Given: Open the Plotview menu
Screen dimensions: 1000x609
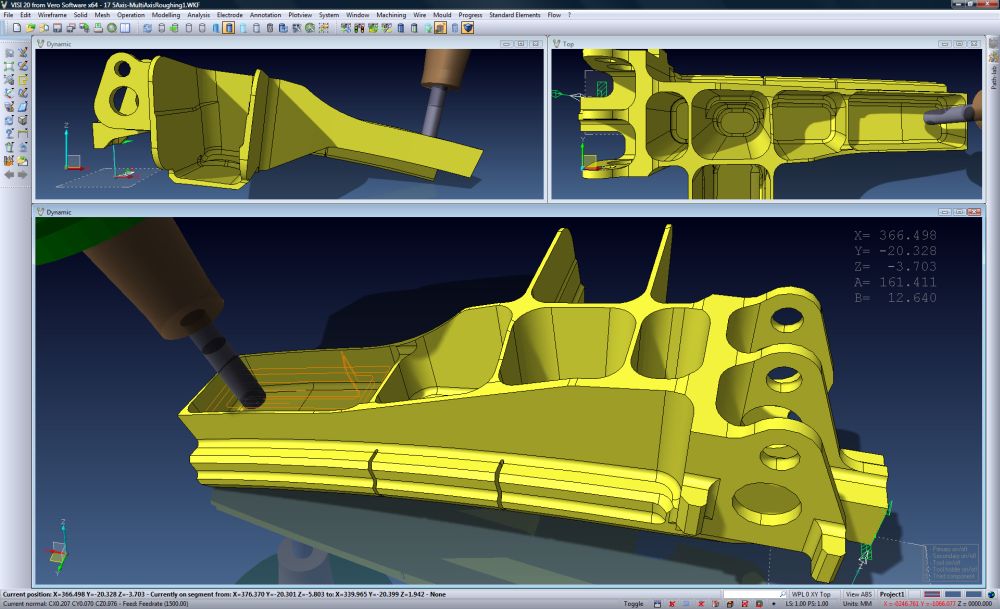Looking at the screenshot, I should (x=300, y=15).
